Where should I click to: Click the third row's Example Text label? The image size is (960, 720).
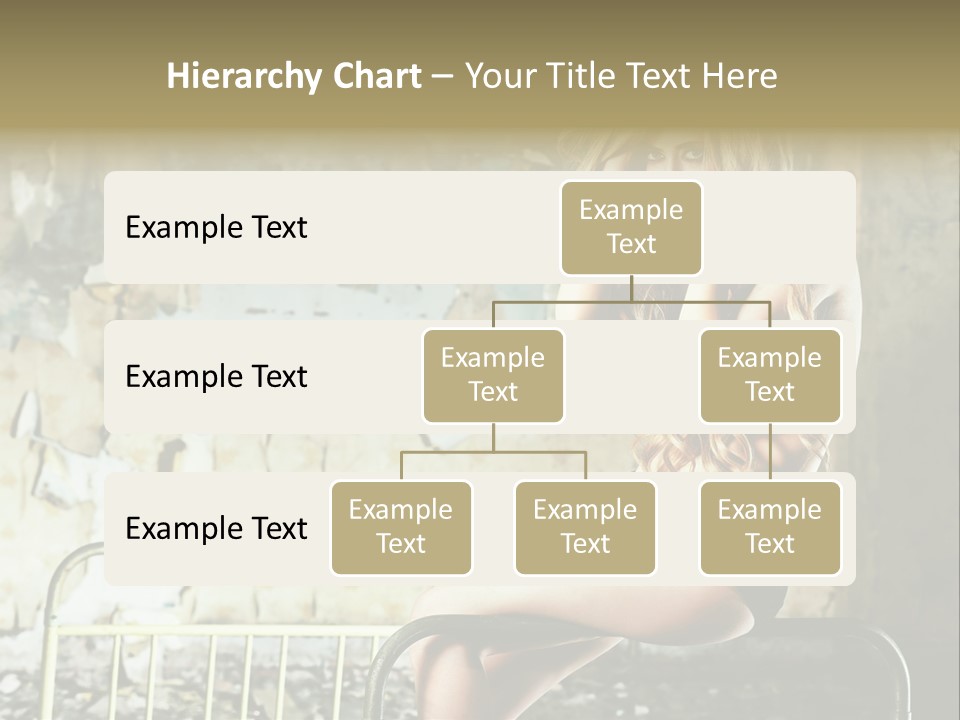coord(216,528)
